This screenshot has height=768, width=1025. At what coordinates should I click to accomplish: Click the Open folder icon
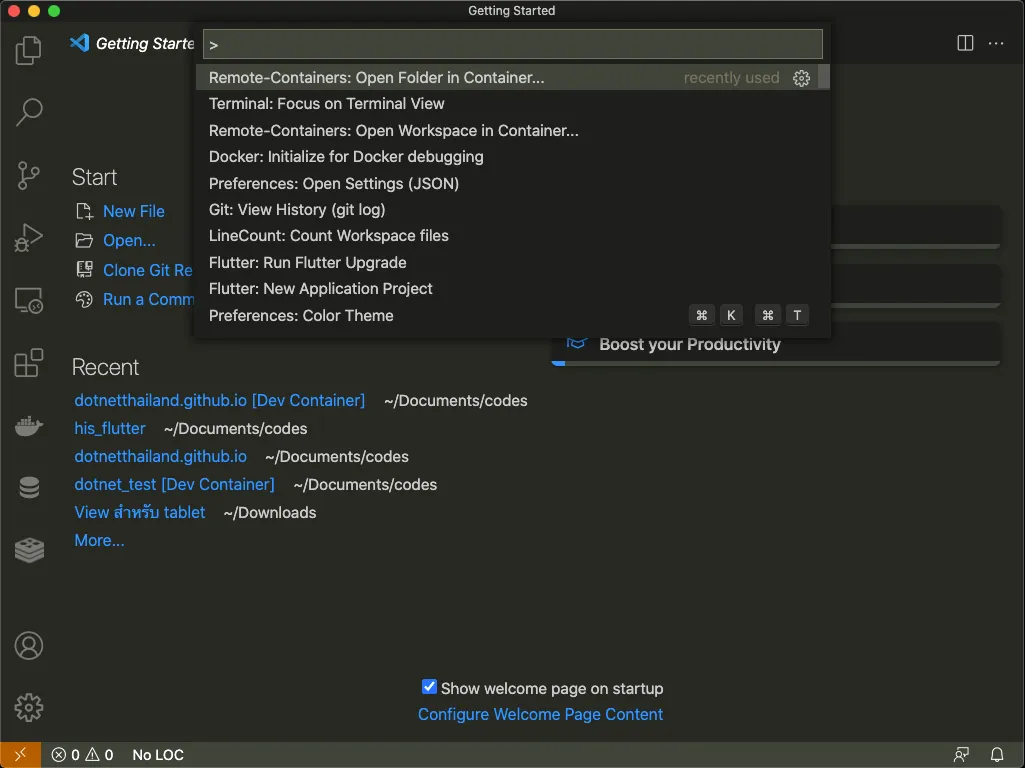84,240
